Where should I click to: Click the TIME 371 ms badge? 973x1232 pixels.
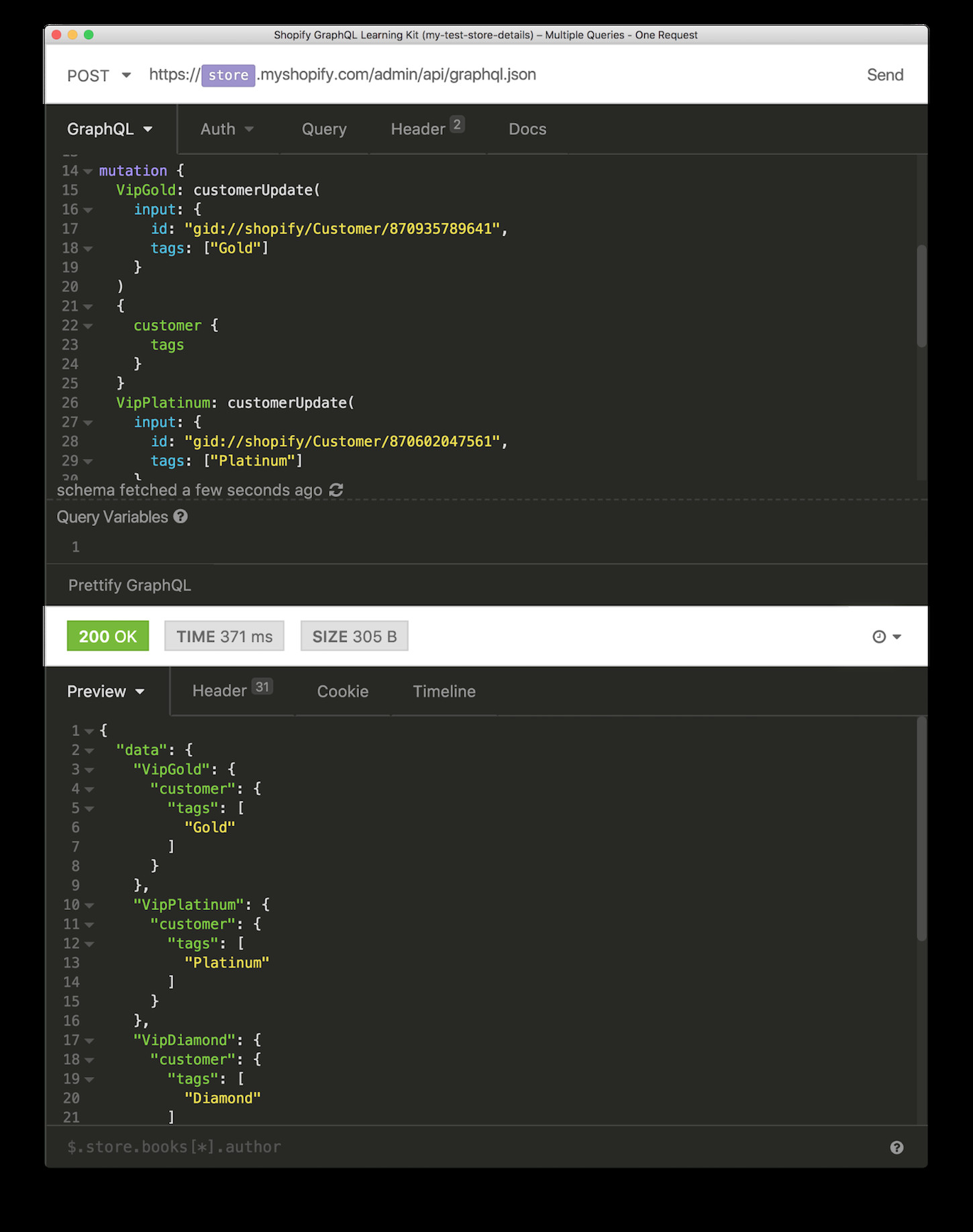(x=224, y=636)
